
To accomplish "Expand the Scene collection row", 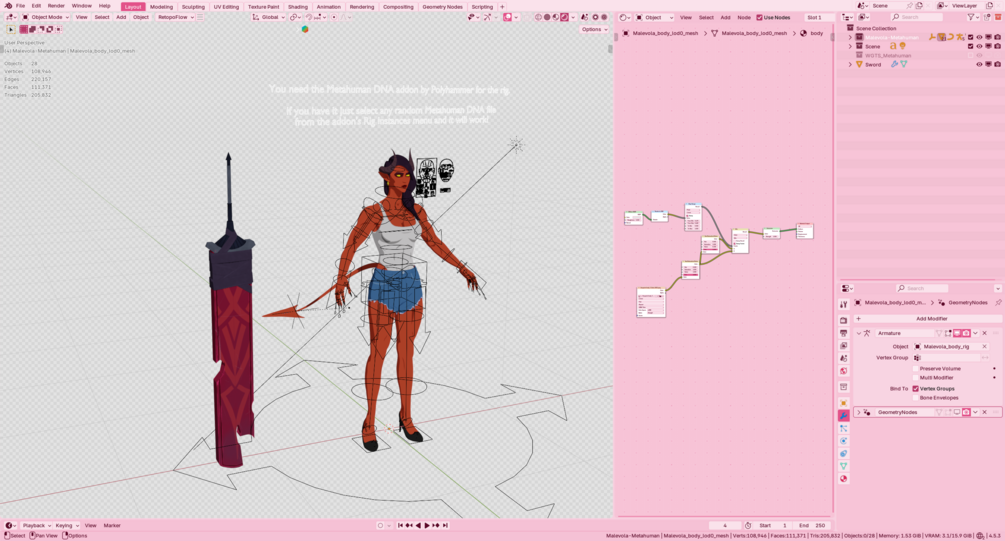I will pyautogui.click(x=851, y=46).
